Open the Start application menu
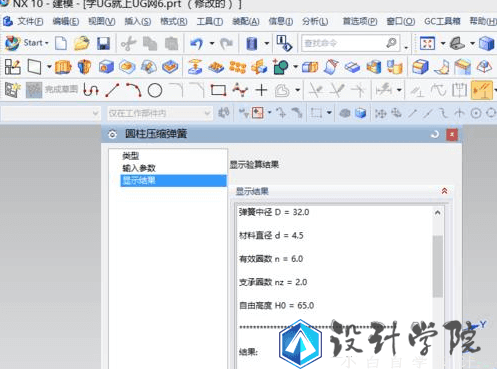 pyautogui.click(x=27, y=43)
